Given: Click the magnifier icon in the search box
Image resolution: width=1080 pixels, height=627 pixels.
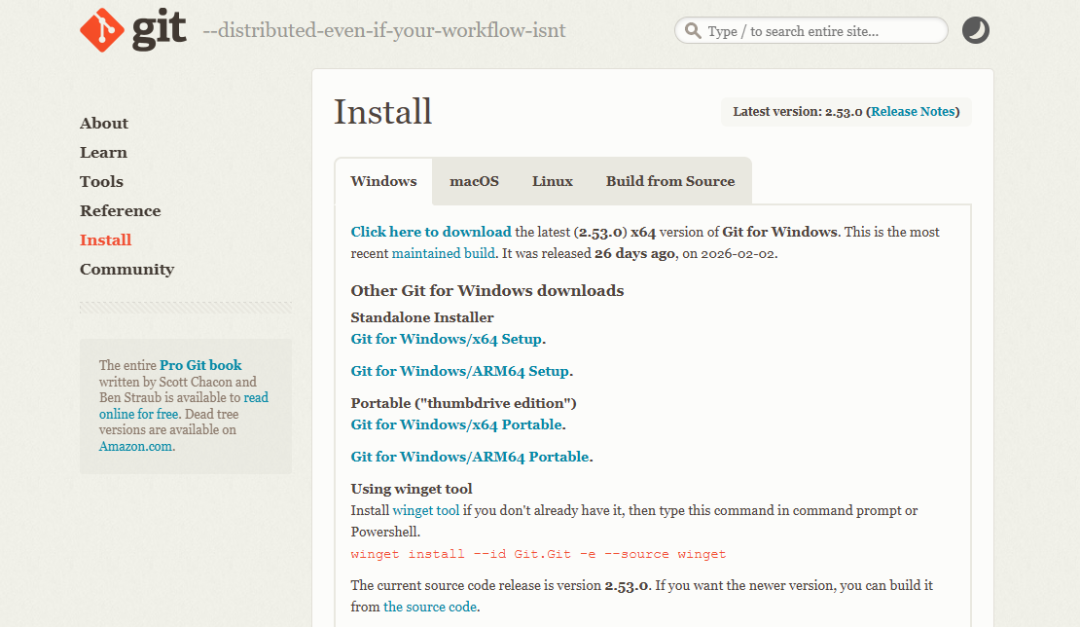Looking at the screenshot, I should pyautogui.click(x=693, y=31).
